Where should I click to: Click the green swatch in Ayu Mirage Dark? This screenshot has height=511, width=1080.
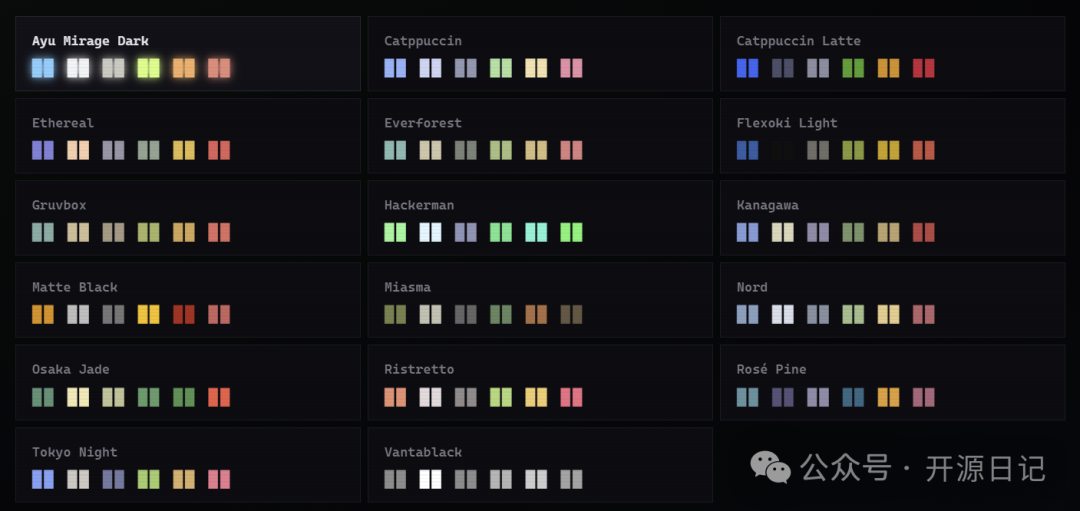[148, 68]
